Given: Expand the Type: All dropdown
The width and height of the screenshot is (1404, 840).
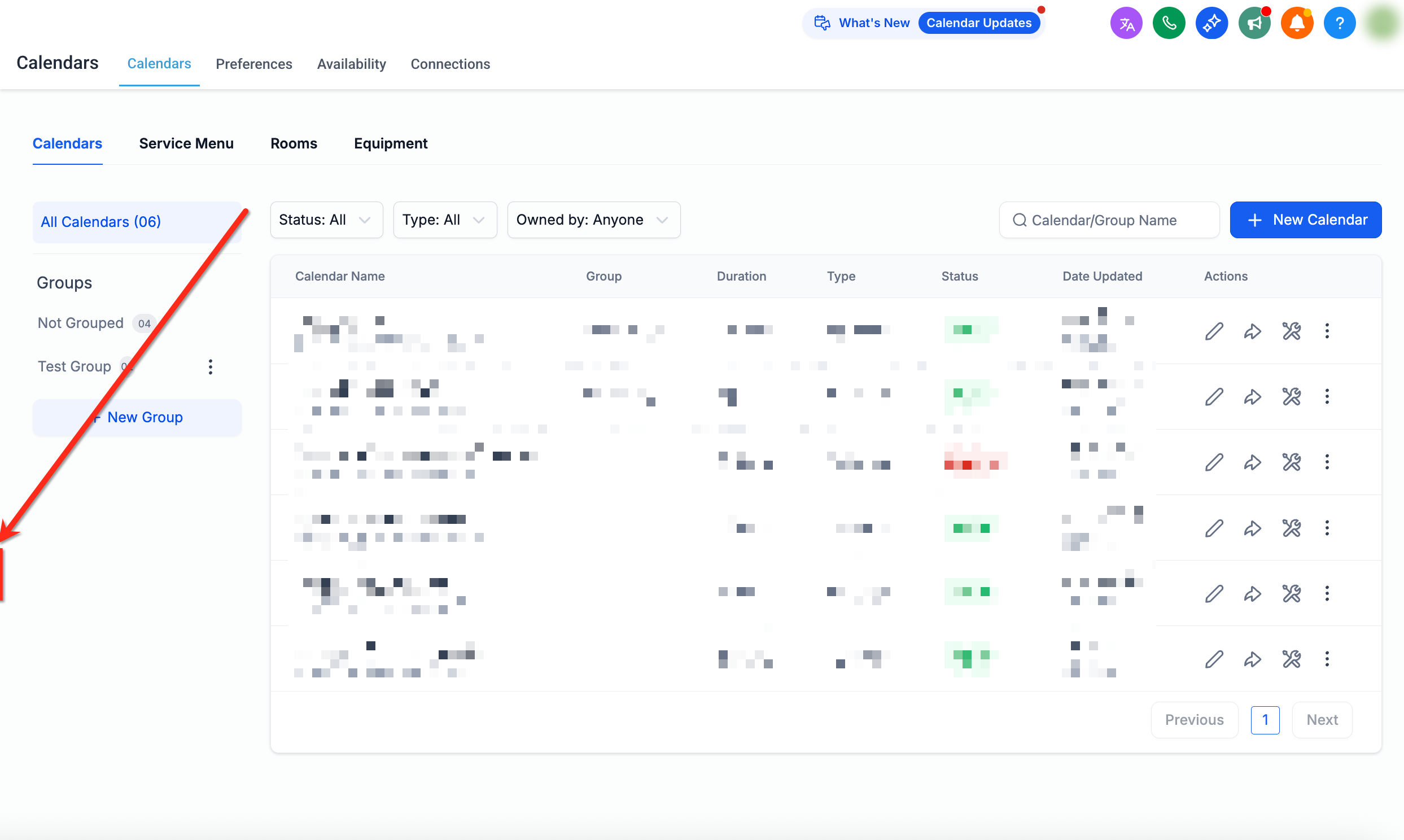Looking at the screenshot, I should point(445,220).
